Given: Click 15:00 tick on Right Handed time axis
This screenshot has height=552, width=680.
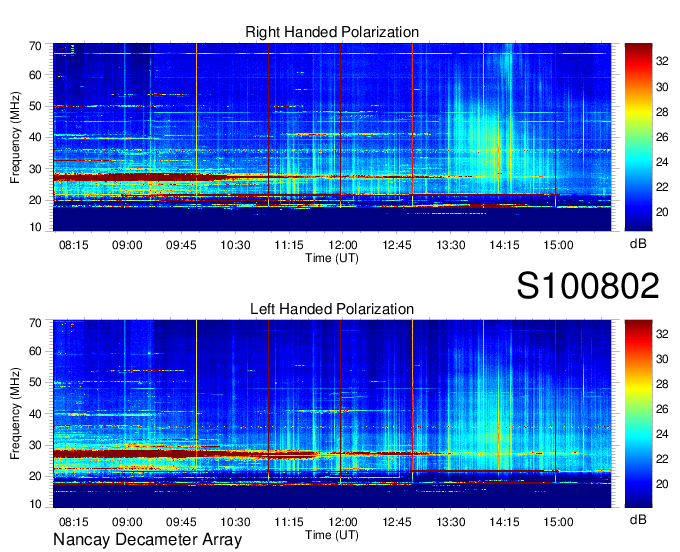Looking at the screenshot, I should click(558, 245).
